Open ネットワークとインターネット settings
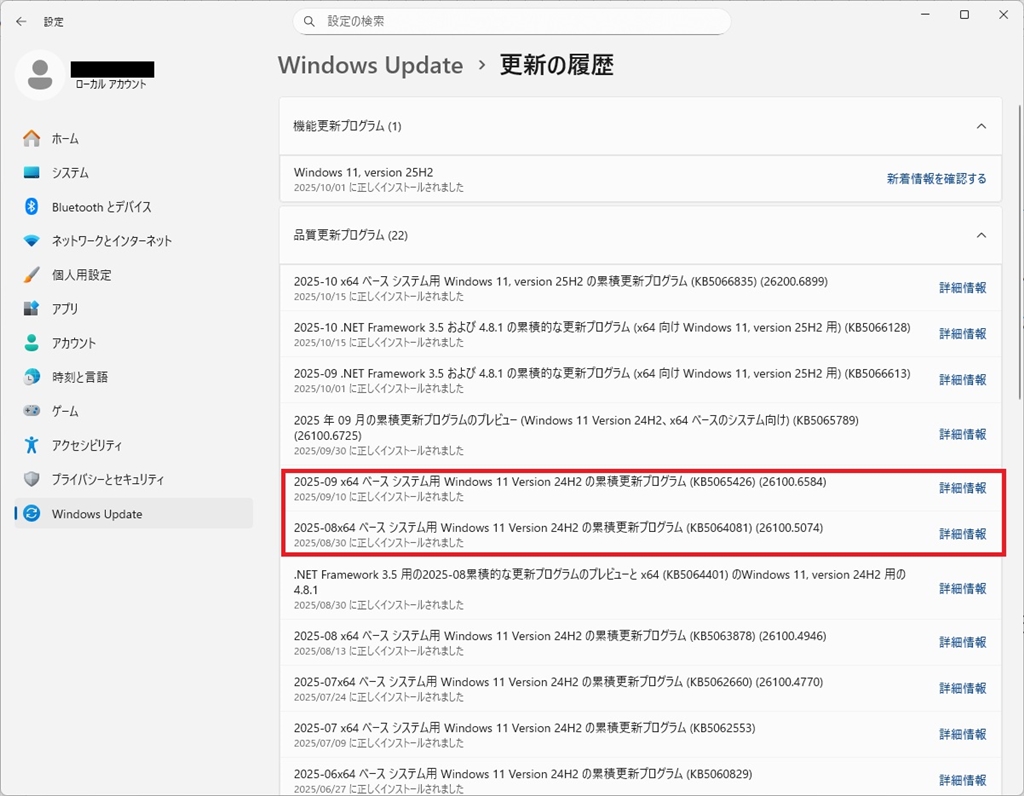1024x796 pixels. coord(133,240)
